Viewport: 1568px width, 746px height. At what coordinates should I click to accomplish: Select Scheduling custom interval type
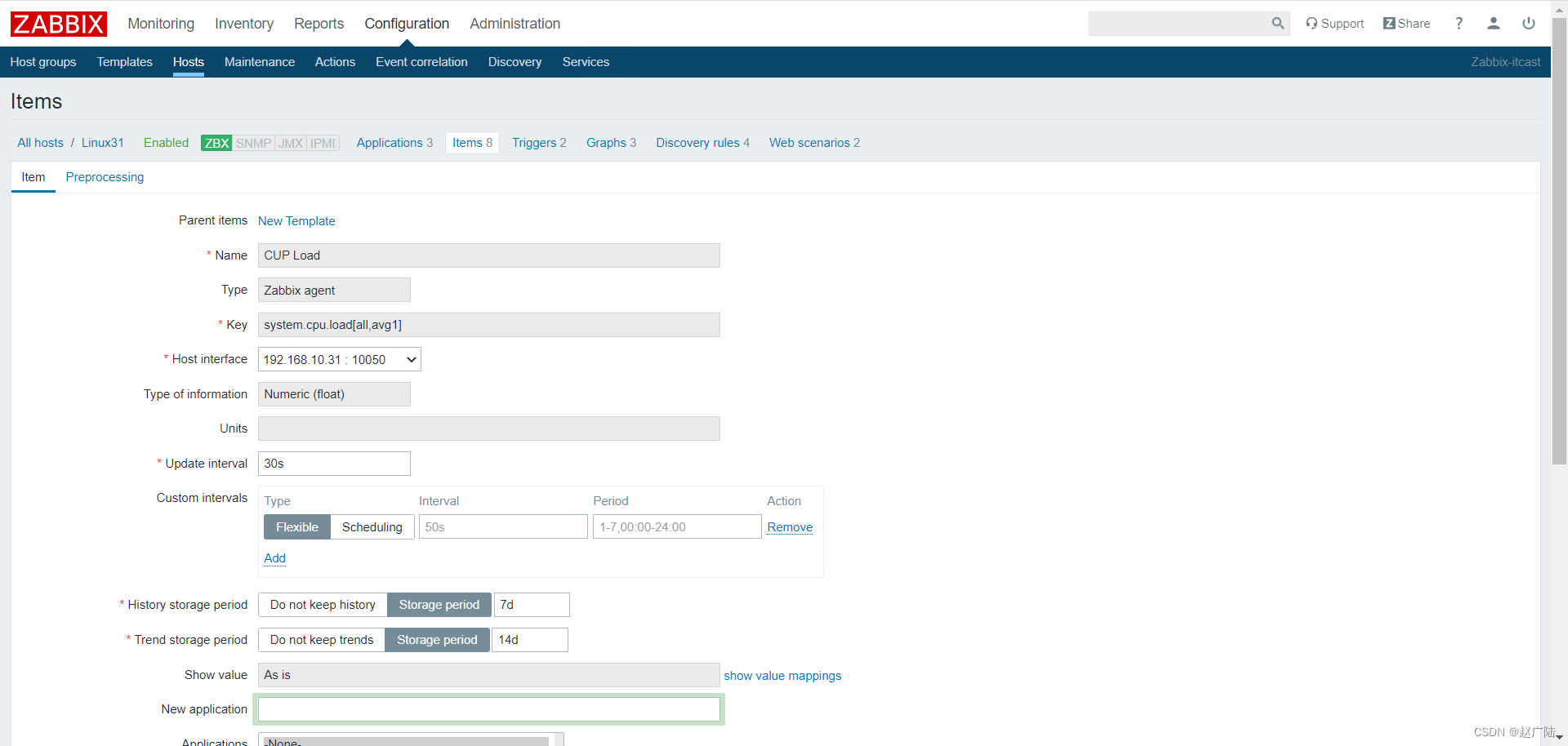[x=372, y=527]
